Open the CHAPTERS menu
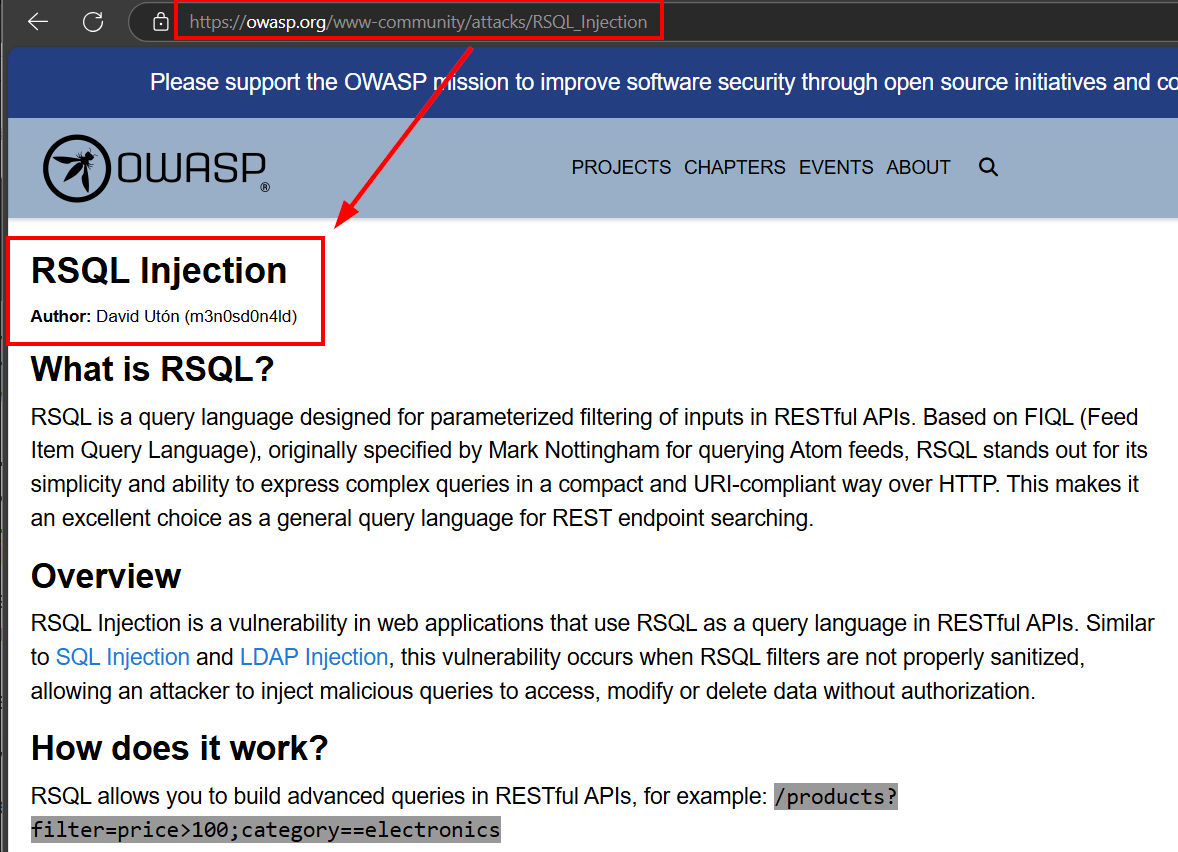Screen dimensions: 1178x852 coord(734,167)
